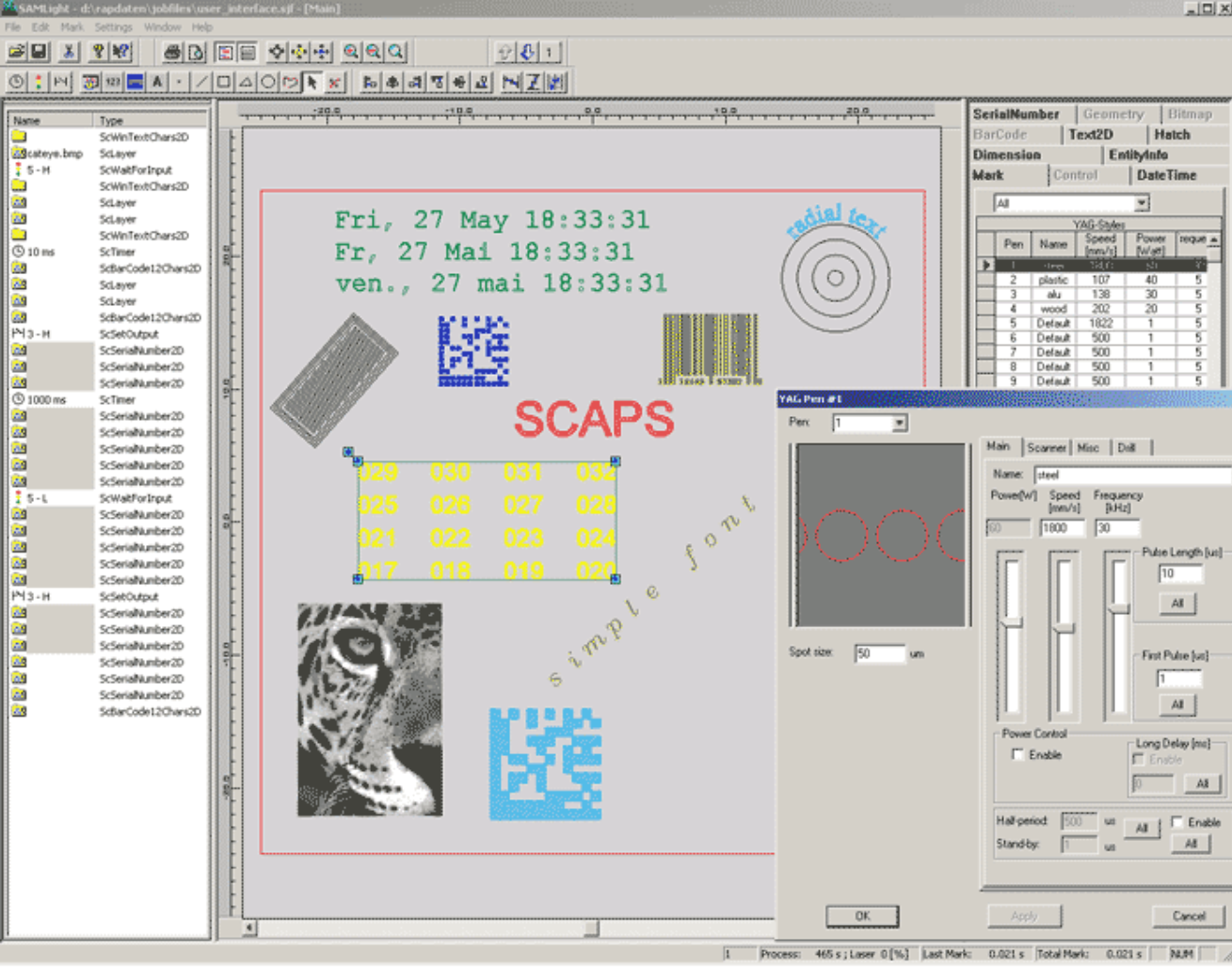Click the Speed slider handle
1232x968 pixels.
click(x=1064, y=628)
